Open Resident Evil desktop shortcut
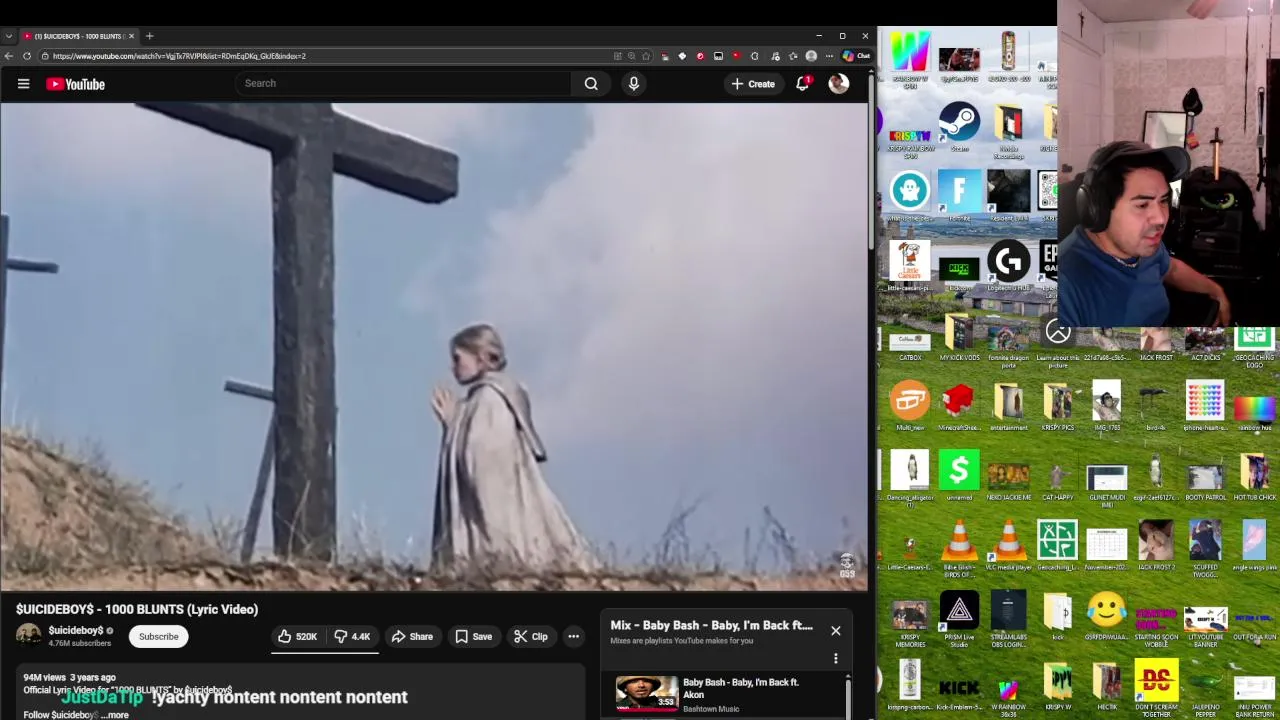 (1008, 196)
